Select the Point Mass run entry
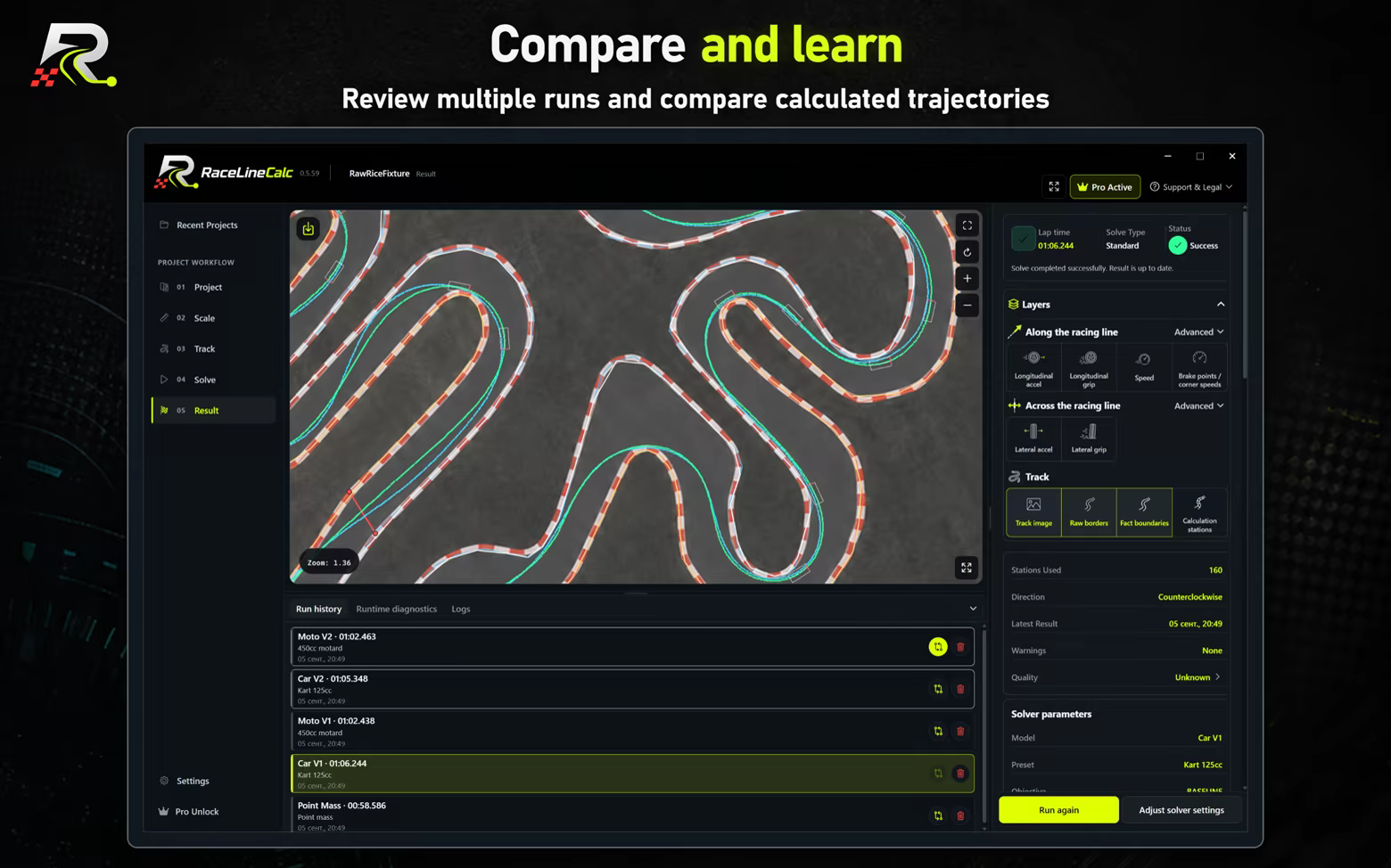The width and height of the screenshot is (1391, 868). pos(632,815)
